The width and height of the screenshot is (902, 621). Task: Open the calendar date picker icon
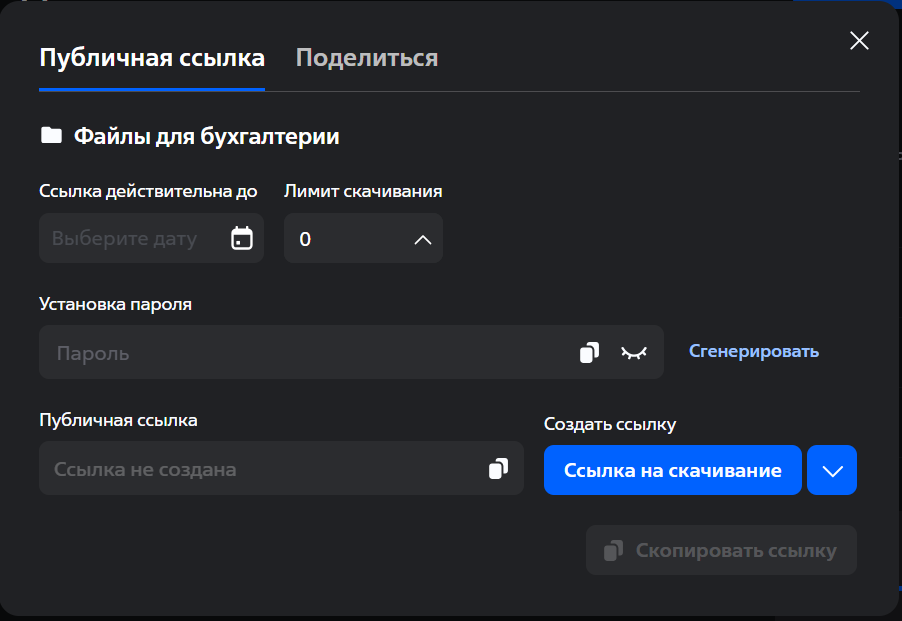point(242,238)
